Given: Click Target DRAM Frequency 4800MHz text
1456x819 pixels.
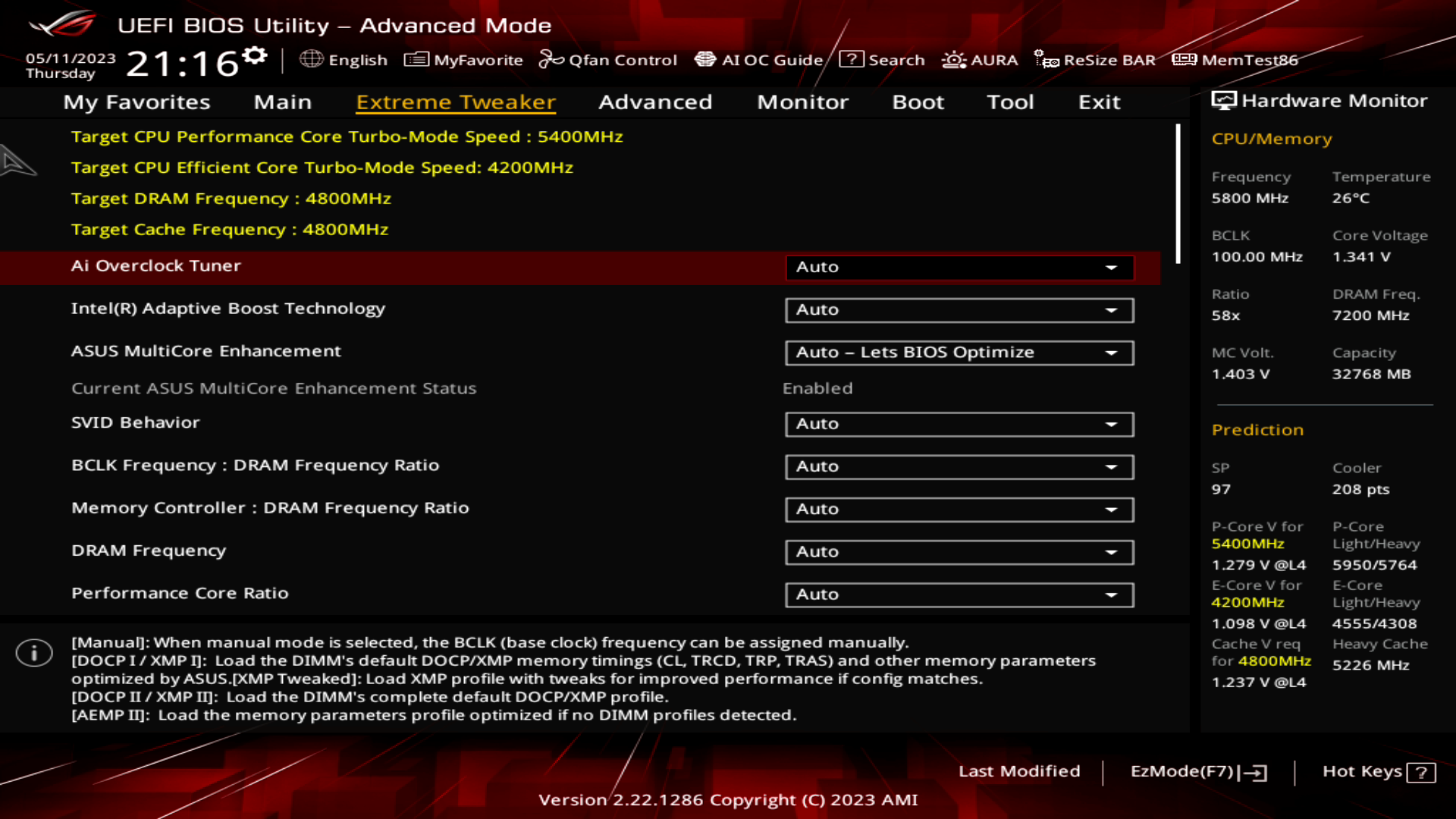Looking at the screenshot, I should [x=231, y=199].
